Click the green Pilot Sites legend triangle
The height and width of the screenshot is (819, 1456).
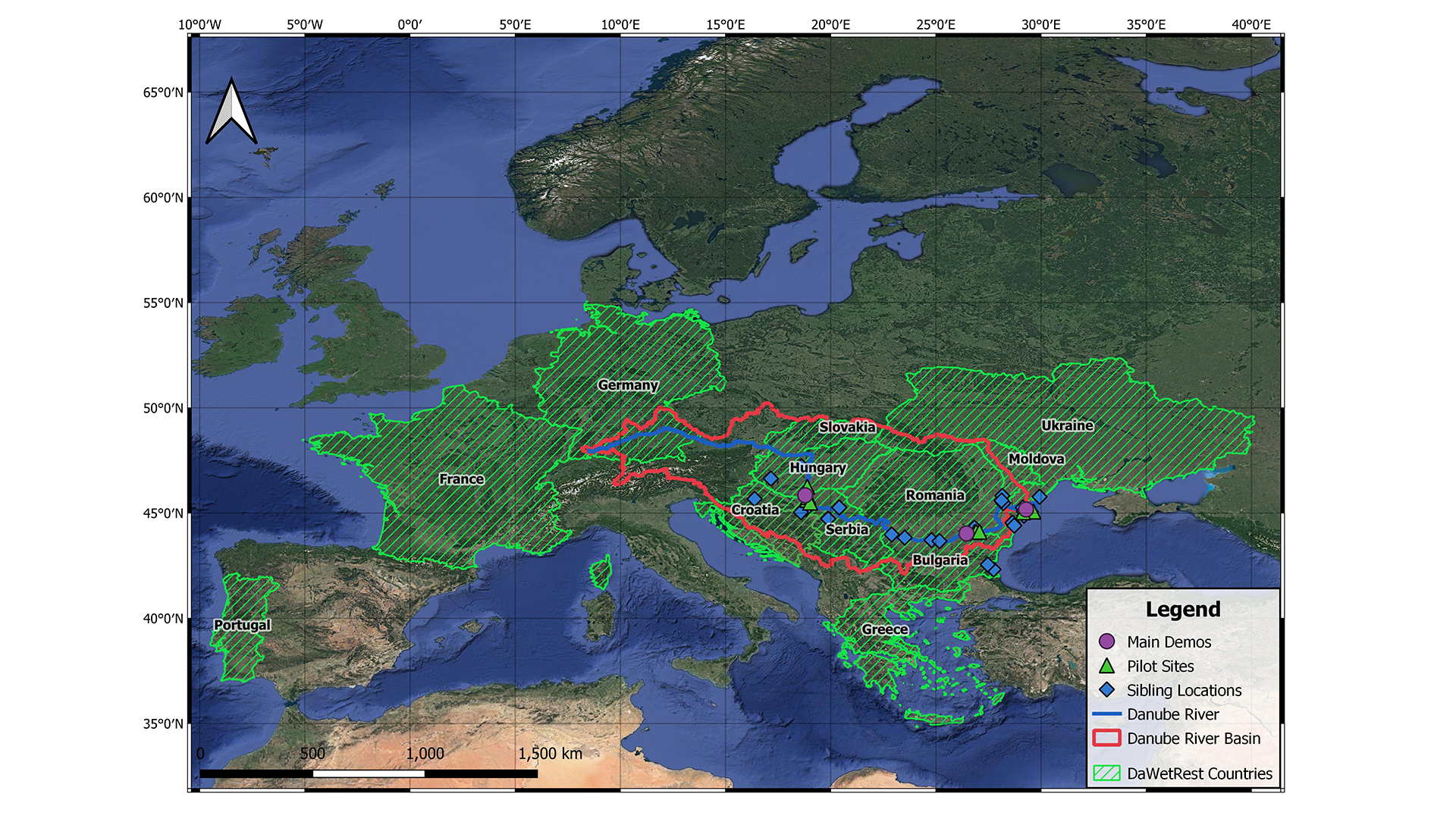[x=1106, y=667]
